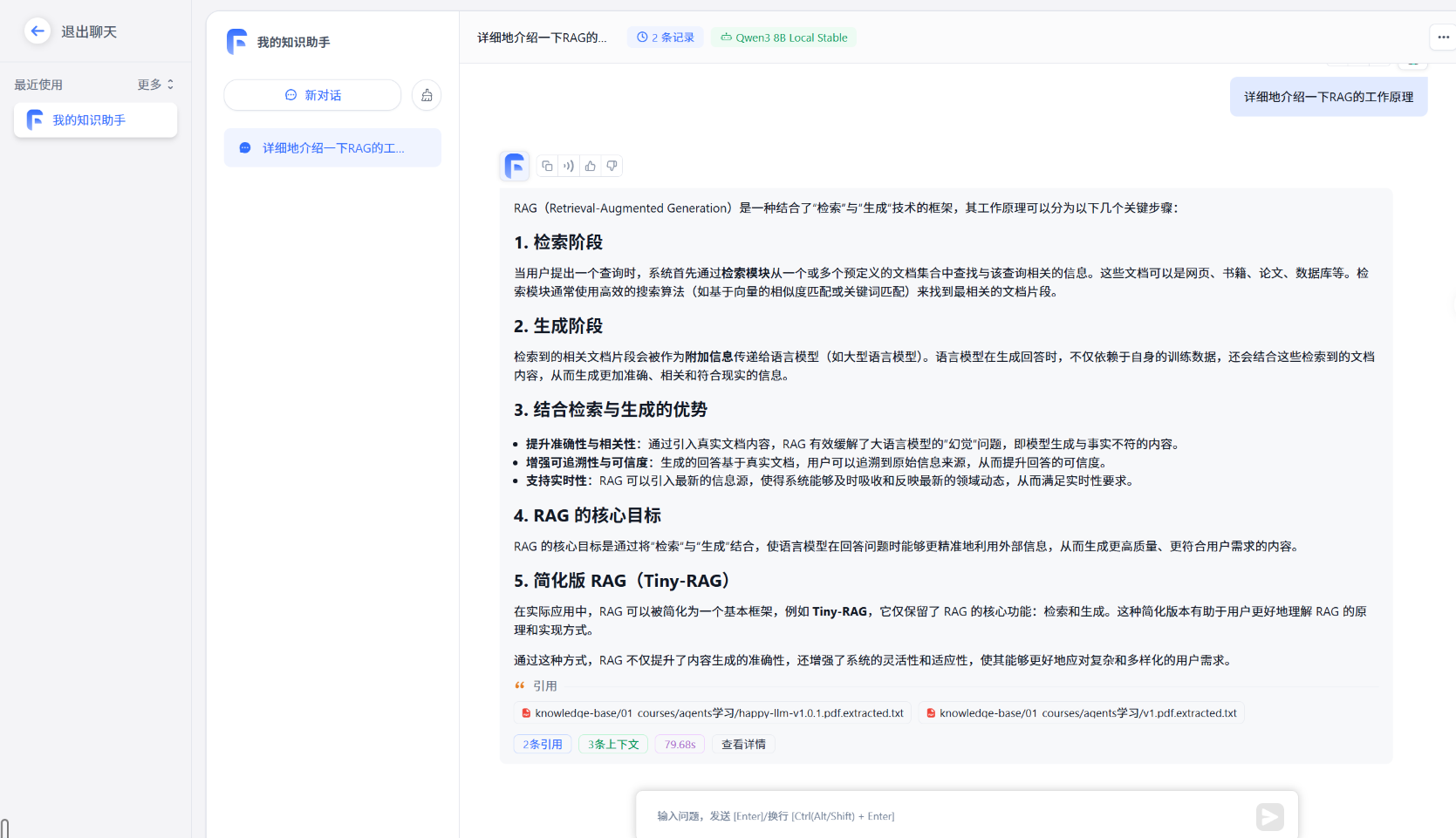This screenshot has width=1456, height=838.
Task: Click the 3条上下文 tag
Action: [613, 744]
